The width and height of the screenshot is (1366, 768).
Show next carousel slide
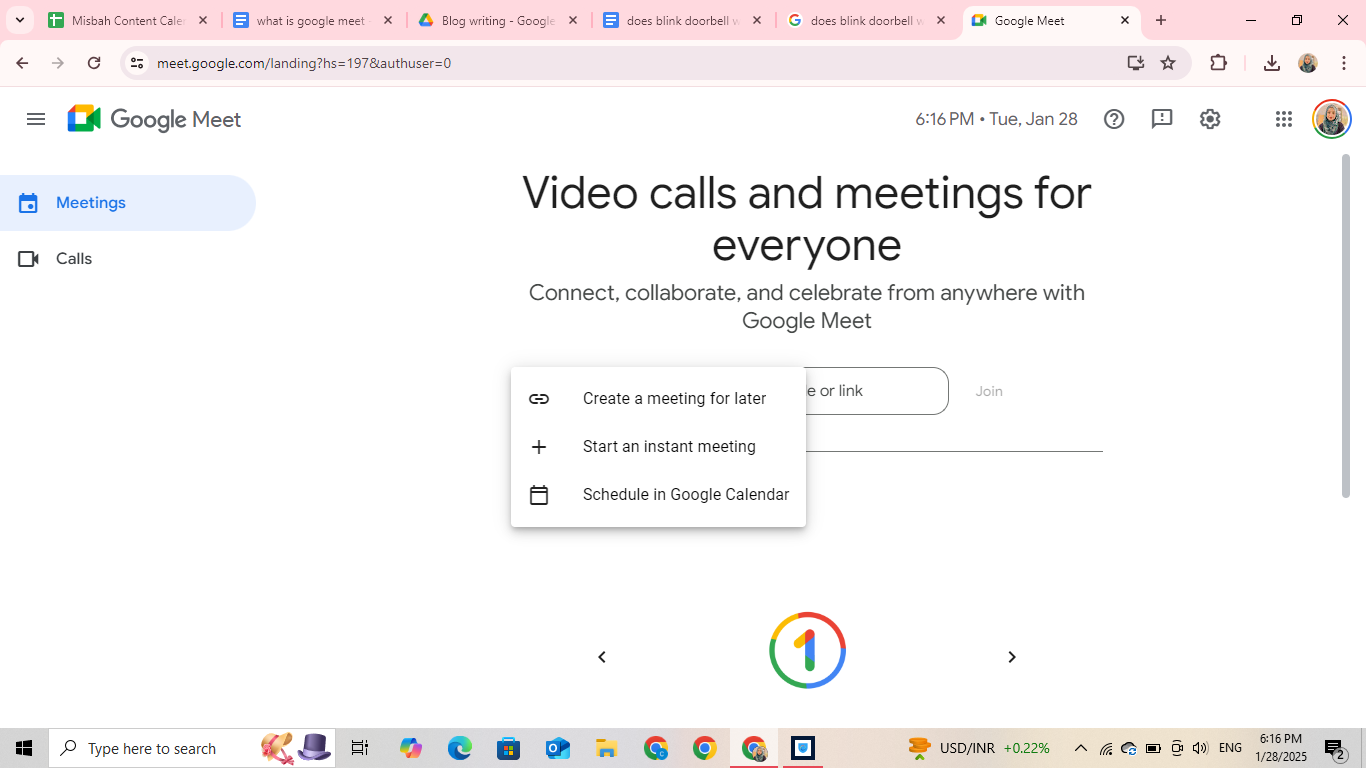click(x=1012, y=657)
